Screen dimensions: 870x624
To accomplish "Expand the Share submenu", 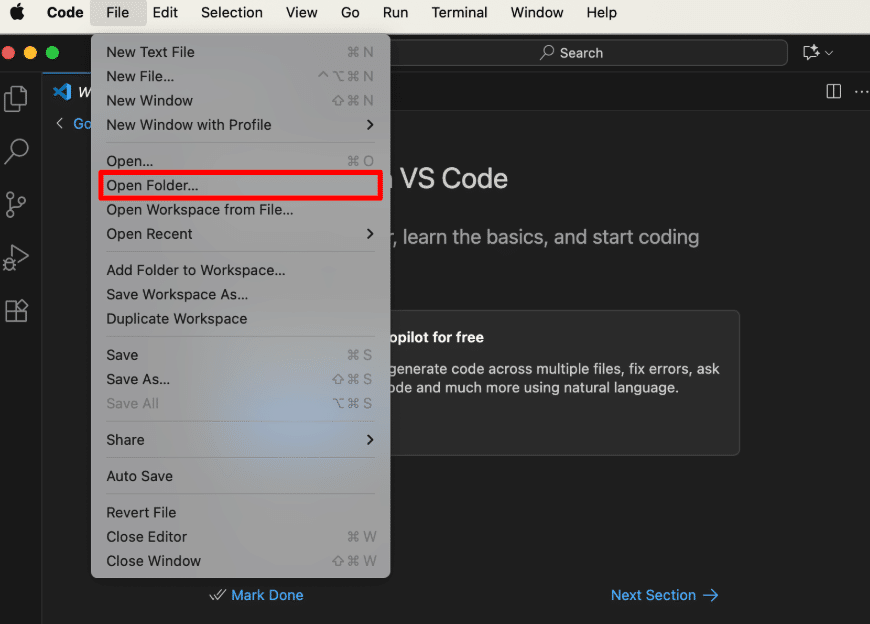I will [x=240, y=440].
